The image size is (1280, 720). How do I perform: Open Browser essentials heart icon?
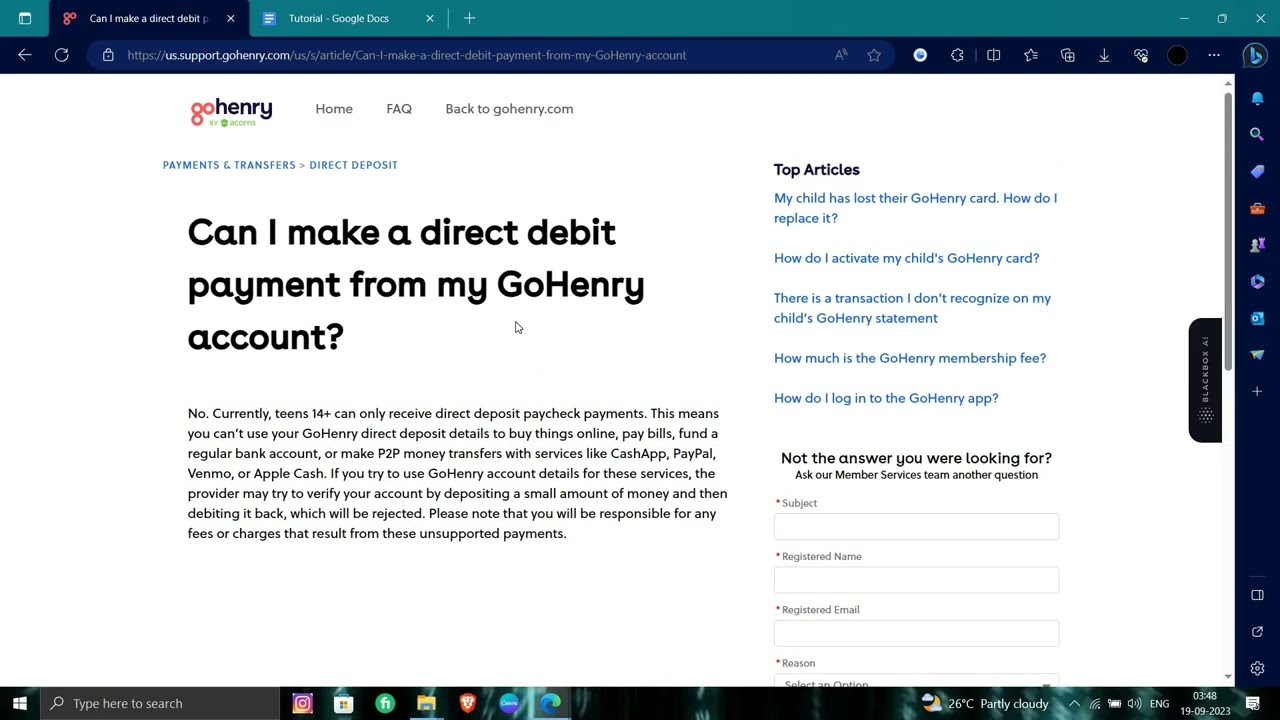(1141, 55)
